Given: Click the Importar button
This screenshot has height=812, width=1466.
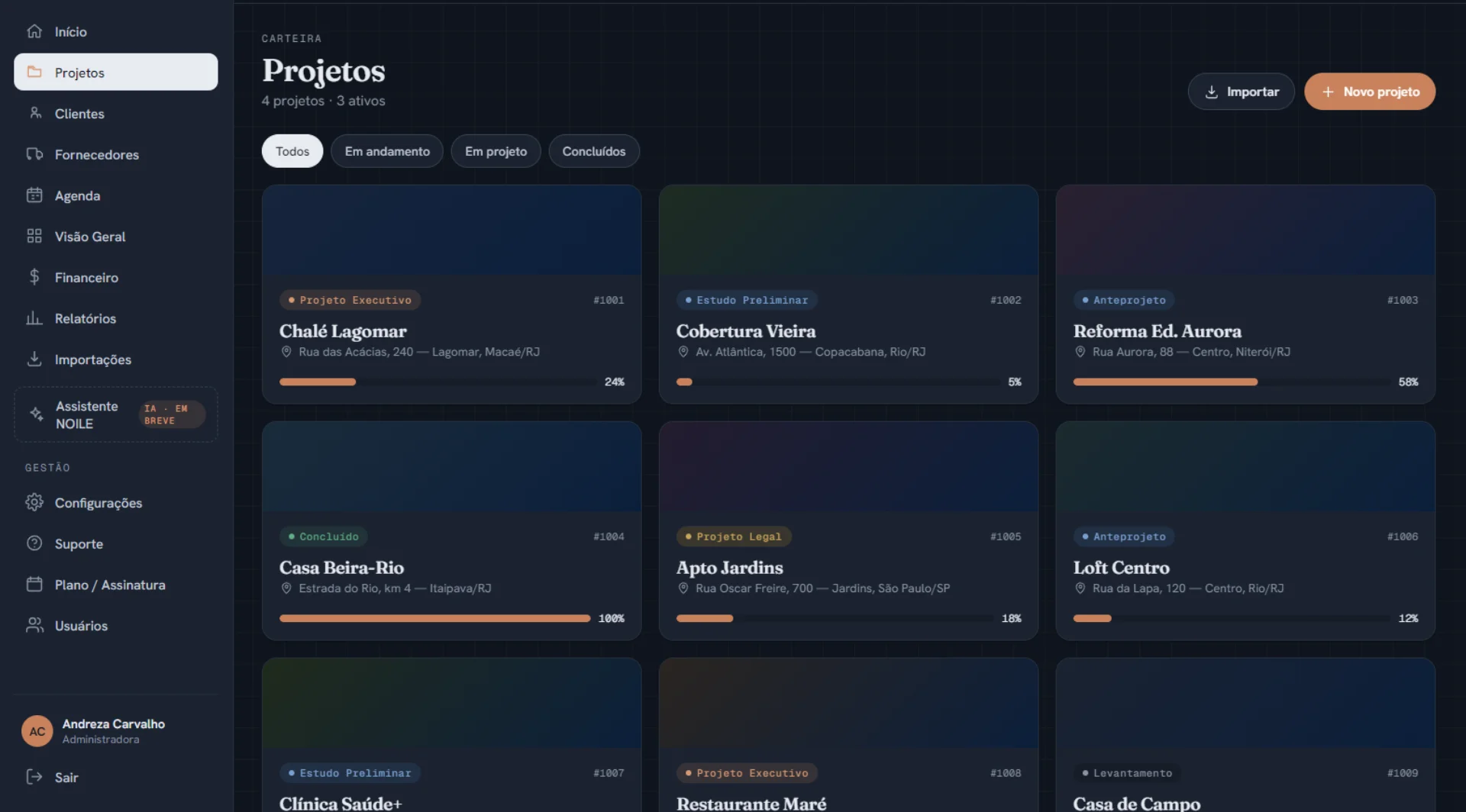Looking at the screenshot, I should coord(1242,92).
